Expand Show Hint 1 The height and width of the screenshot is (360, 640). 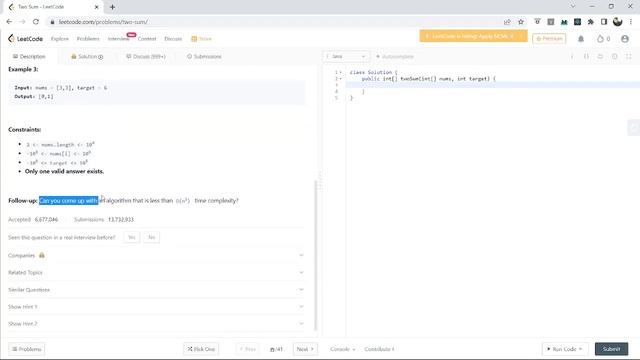tap(155, 307)
